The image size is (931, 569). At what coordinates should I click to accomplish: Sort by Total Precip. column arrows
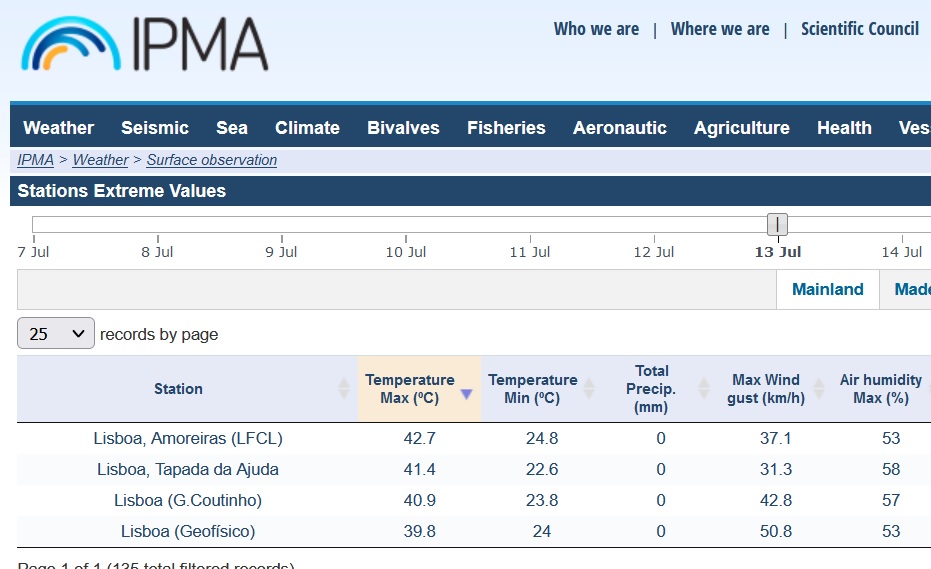coord(703,389)
